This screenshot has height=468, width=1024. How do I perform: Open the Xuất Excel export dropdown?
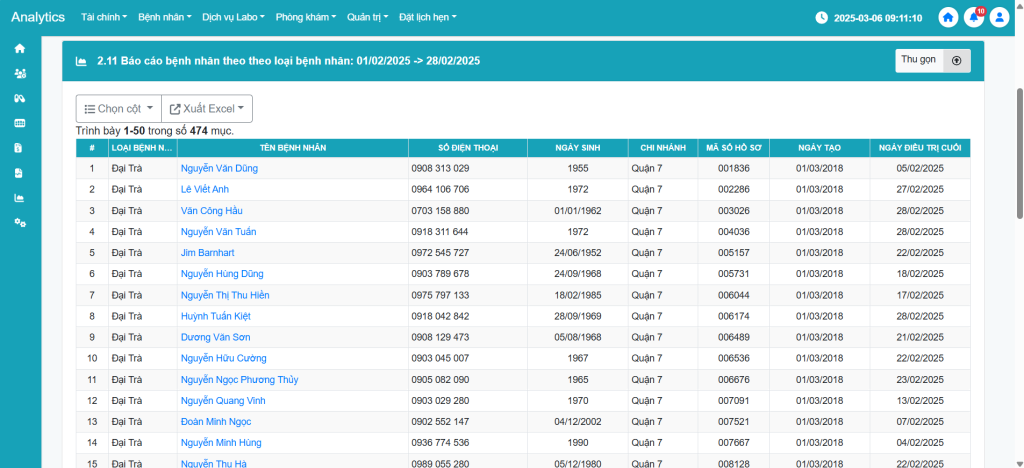207,109
